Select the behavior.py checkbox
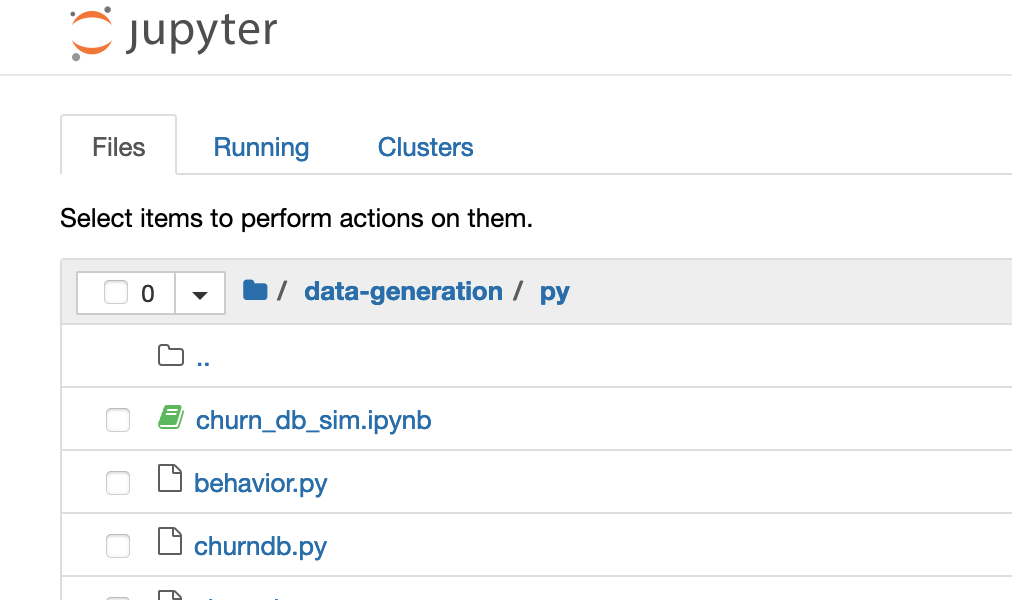Image resolution: width=1012 pixels, height=600 pixels. [x=118, y=483]
